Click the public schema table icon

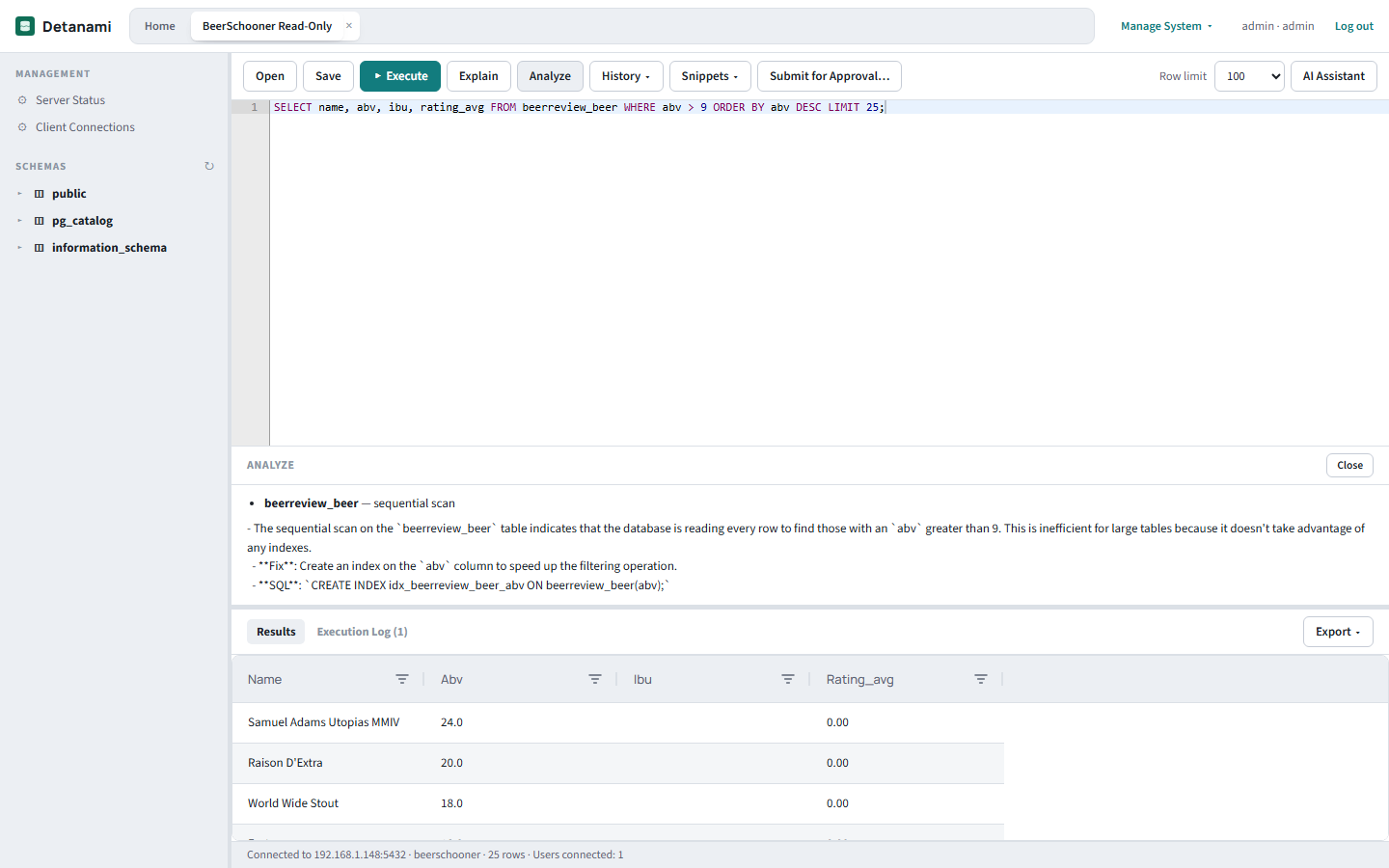pyautogui.click(x=40, y=194)
